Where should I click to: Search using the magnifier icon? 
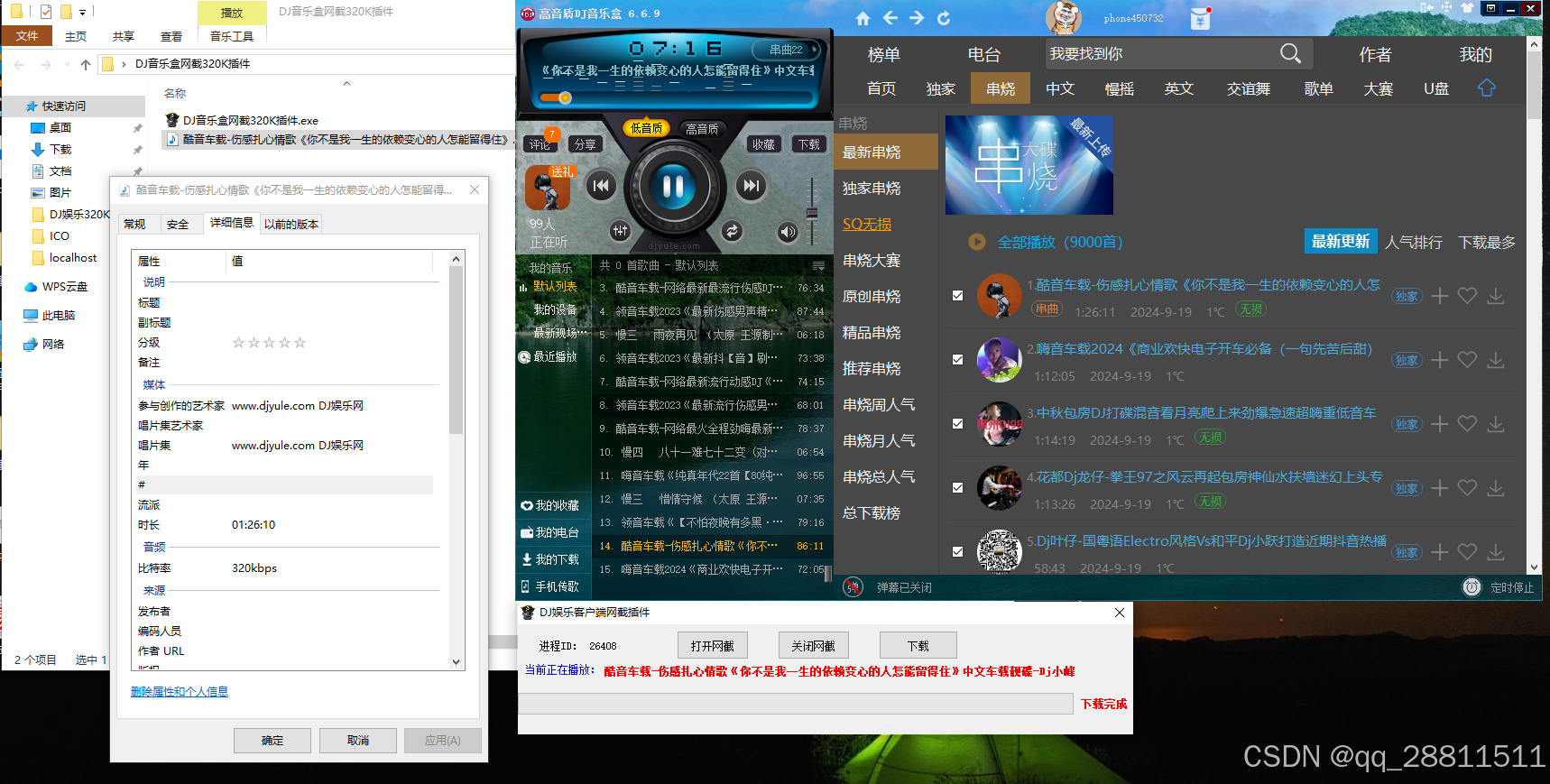(1290, 54)
